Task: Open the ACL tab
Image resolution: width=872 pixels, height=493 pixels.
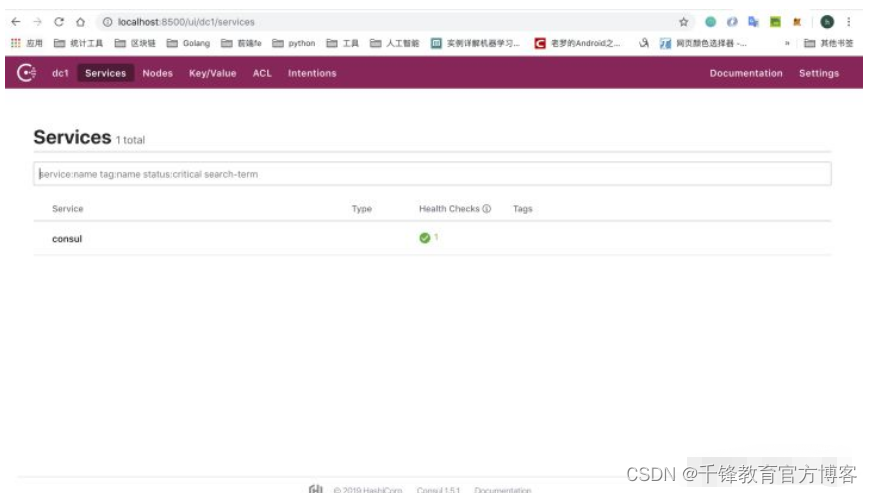Action: point(262,73)
